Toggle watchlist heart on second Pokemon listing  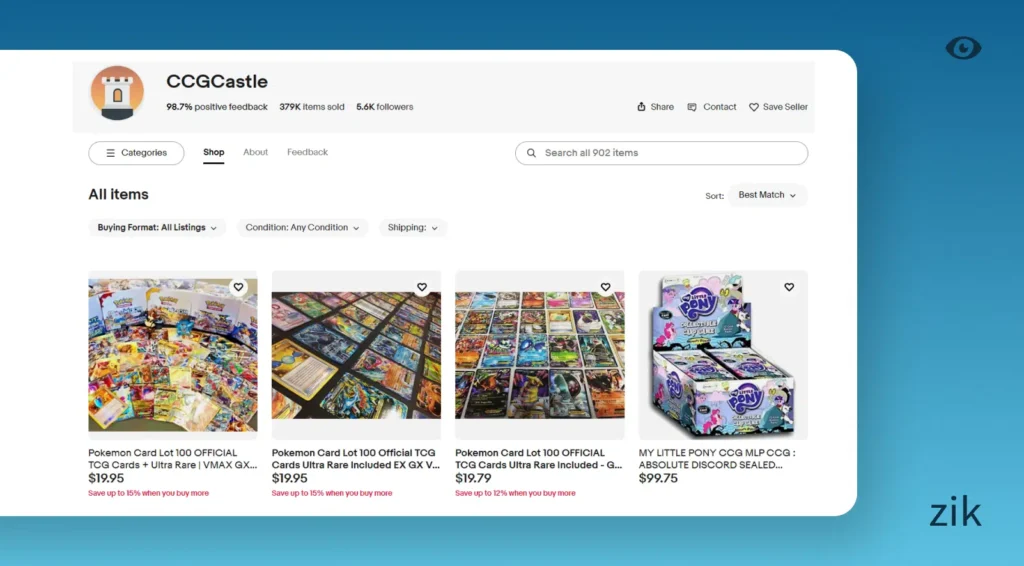[422, 287]
